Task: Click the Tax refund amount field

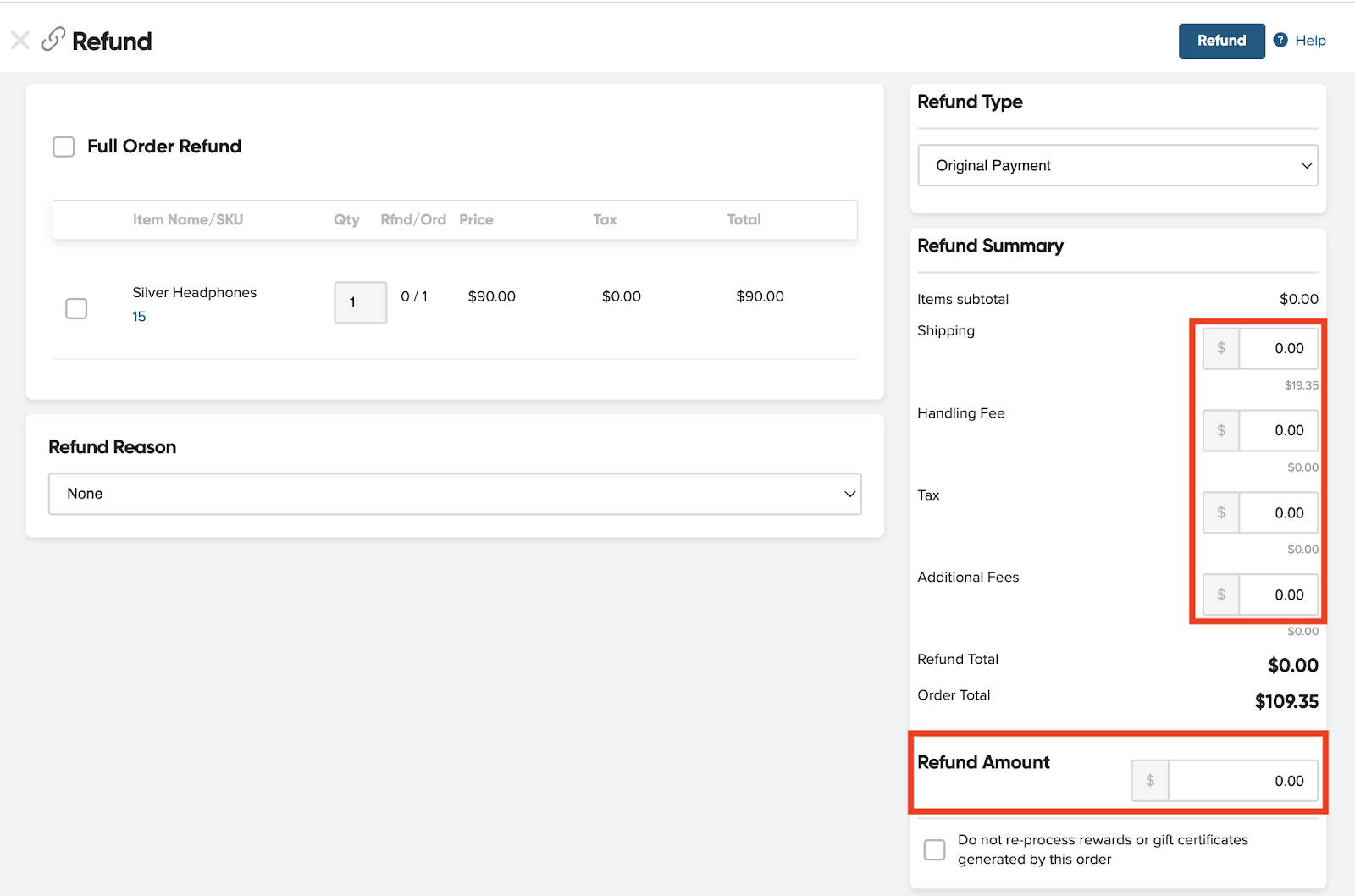Action: pos(1278,512)
